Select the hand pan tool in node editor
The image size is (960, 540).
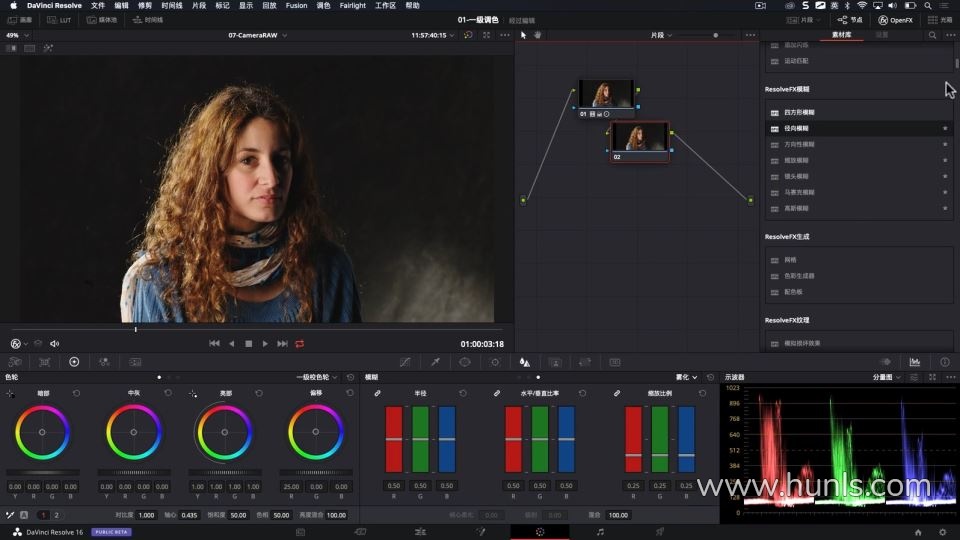coord(538,35)
